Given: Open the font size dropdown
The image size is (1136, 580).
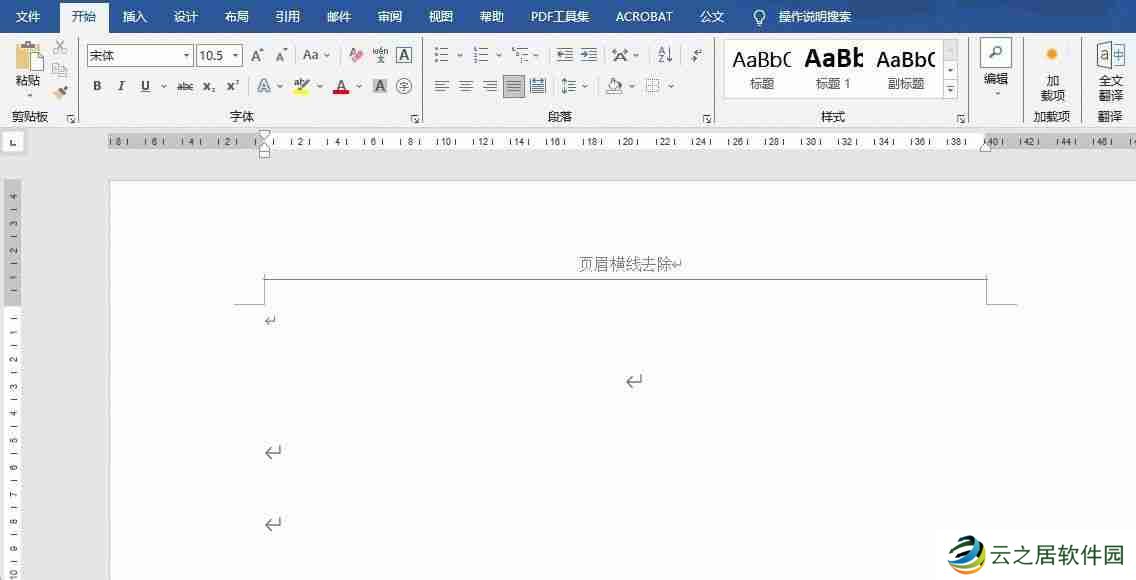Looking at the screenshot, I should (235, 55).
